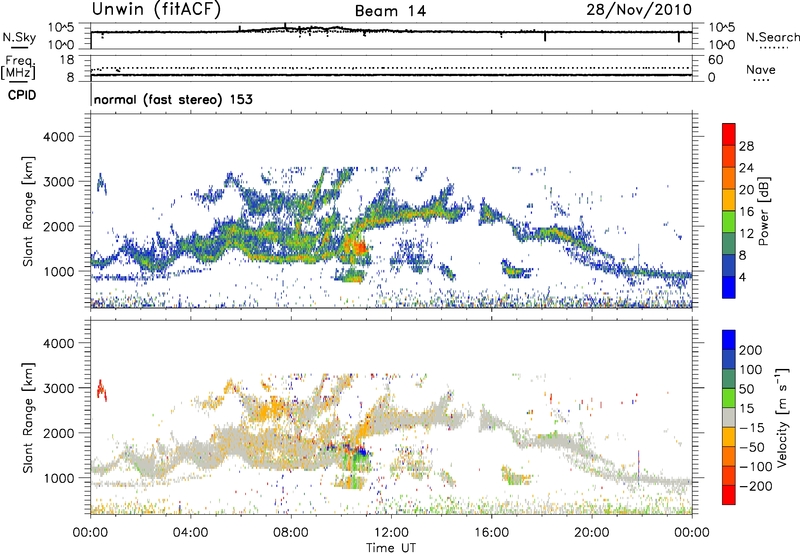Click the 'Power [dB]' colorbar title
This screenshot has height=554, width=800.
[763, 211]
